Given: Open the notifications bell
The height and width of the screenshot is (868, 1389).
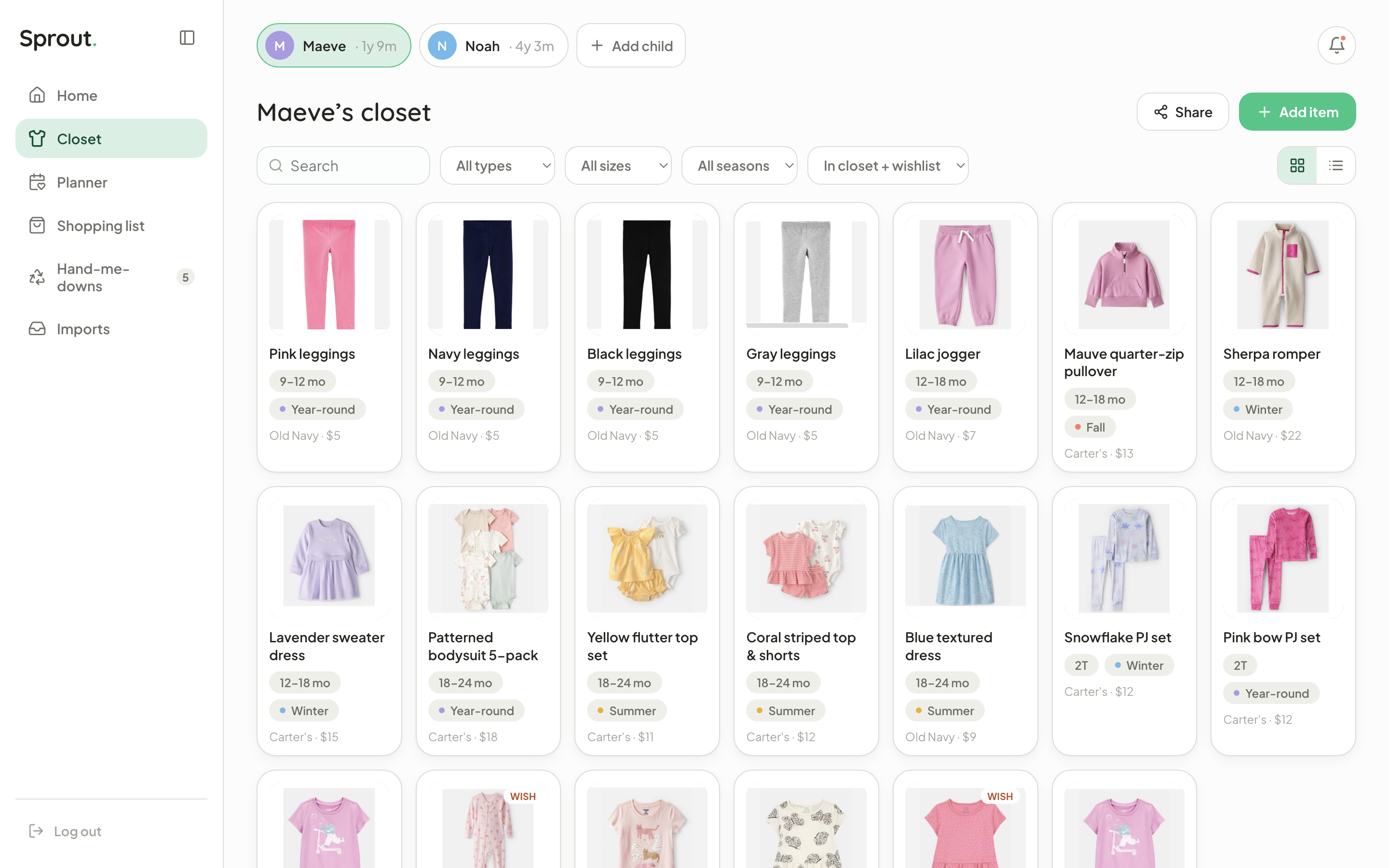Looking at the screenshot, I should pyautogui.click(x=1336, y=45).
